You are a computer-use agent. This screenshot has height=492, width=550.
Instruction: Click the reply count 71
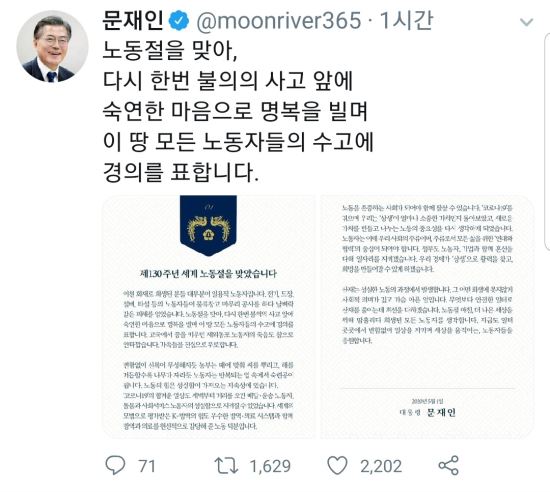coord(147,466)
